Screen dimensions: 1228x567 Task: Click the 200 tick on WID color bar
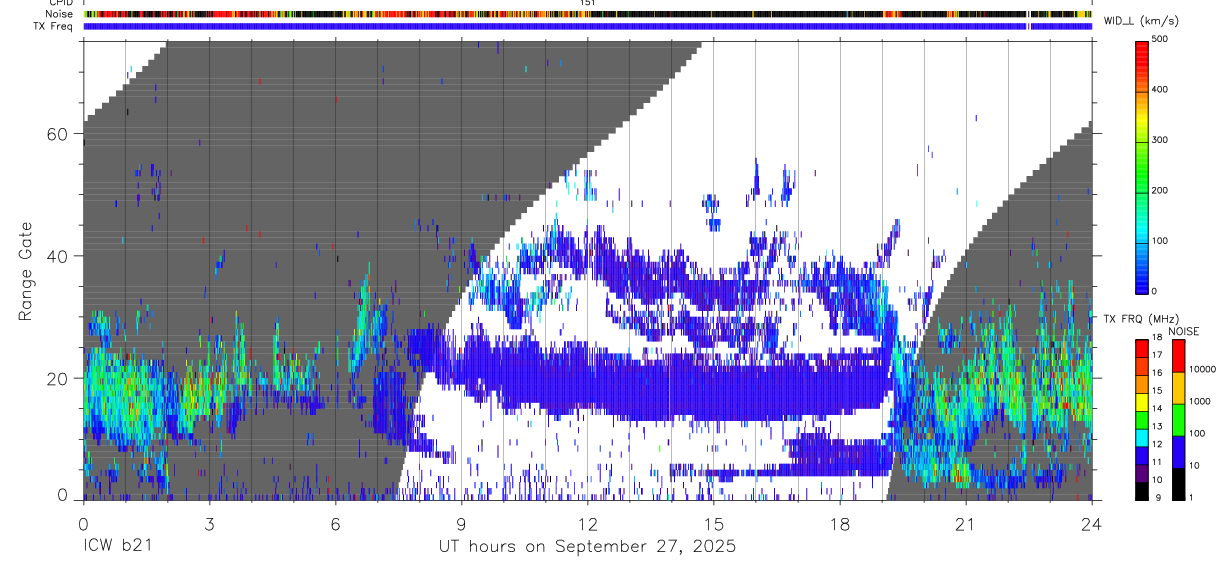tap(1161, 191)
